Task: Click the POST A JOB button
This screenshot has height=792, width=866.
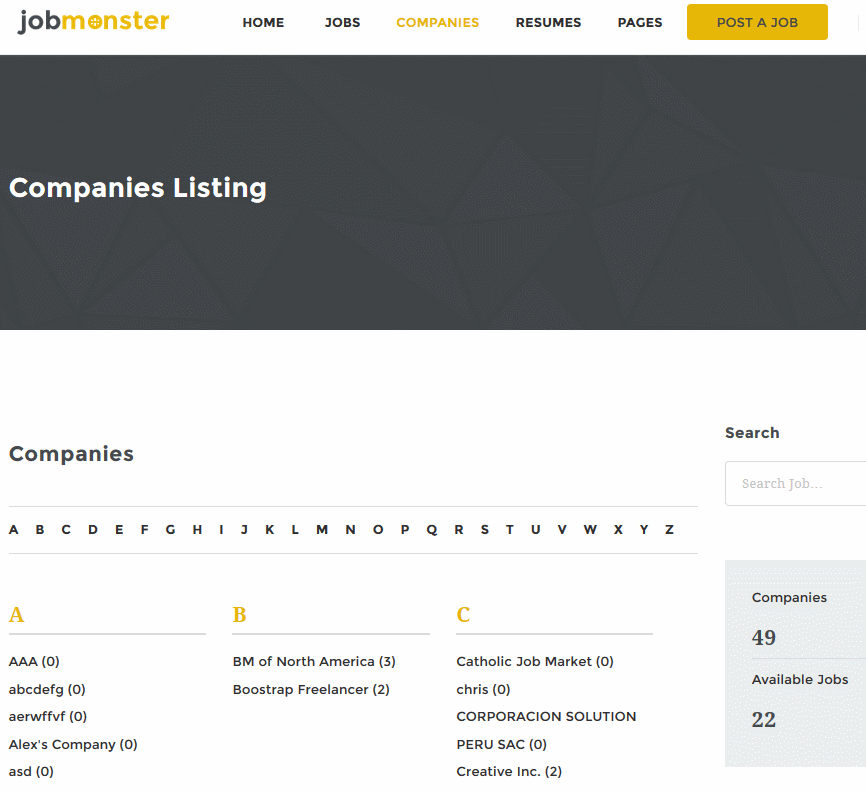Action: tap(757, 22)
